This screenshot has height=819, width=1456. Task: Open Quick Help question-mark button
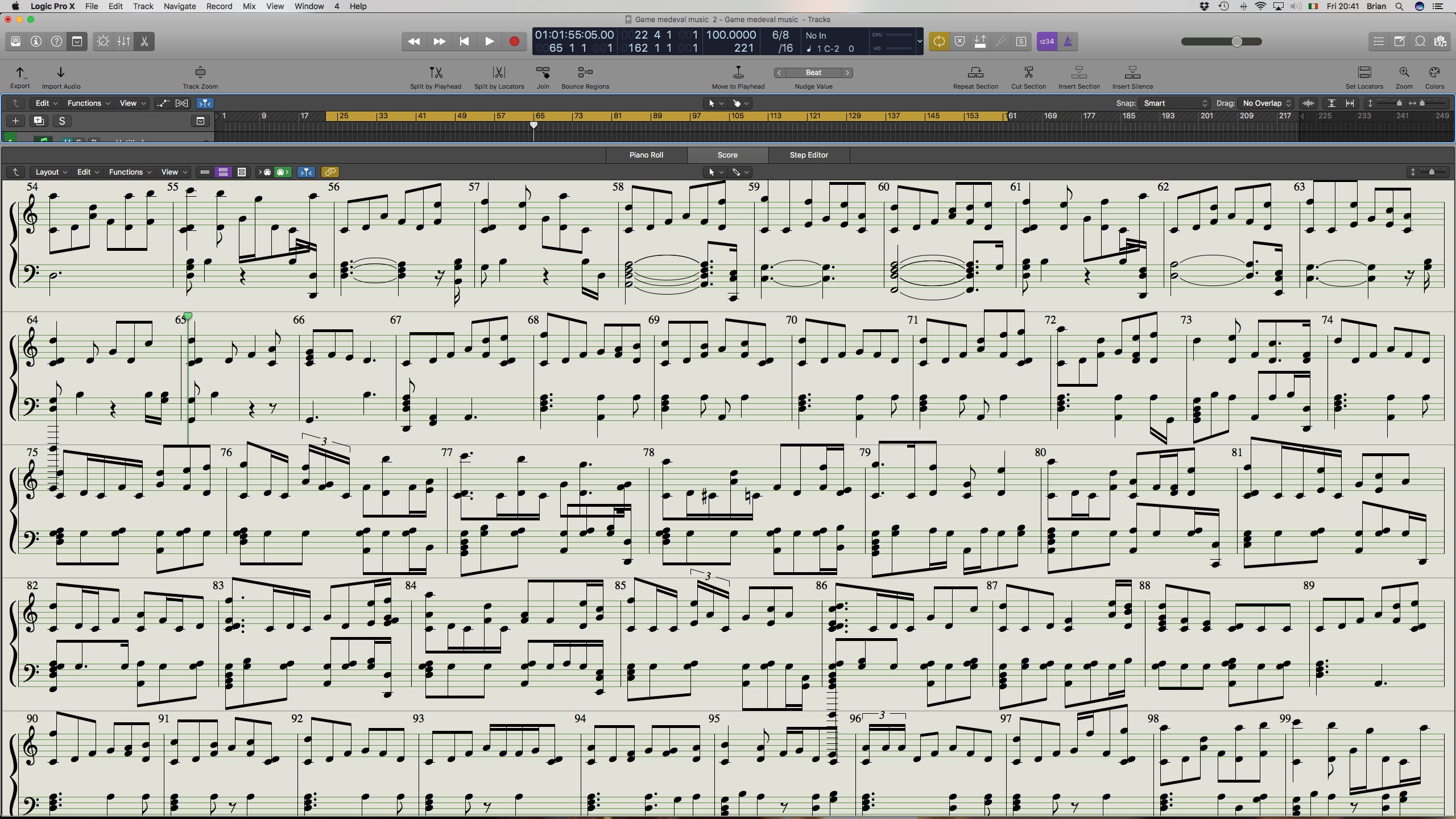[57, 42]
